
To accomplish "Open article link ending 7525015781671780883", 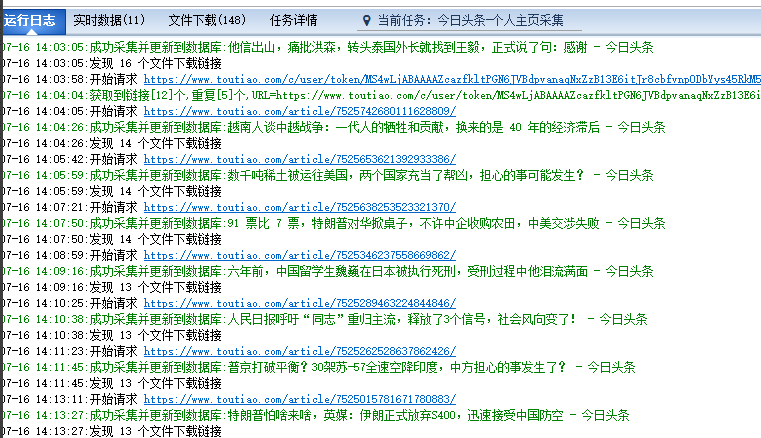I will (300, 400).
